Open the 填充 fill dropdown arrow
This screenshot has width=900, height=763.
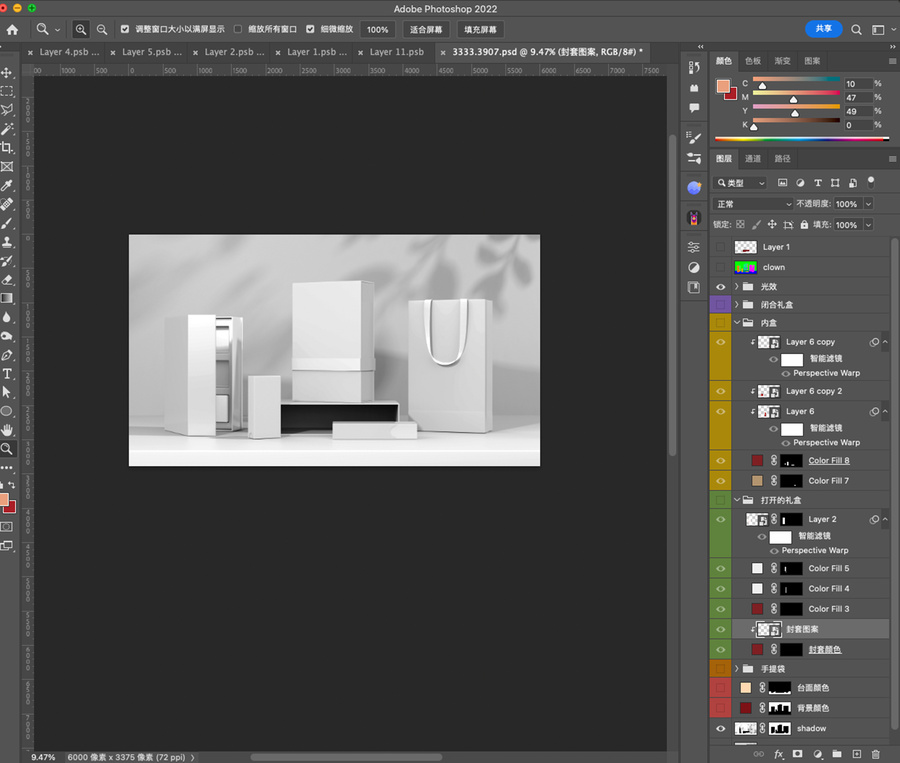pos(868,225)
